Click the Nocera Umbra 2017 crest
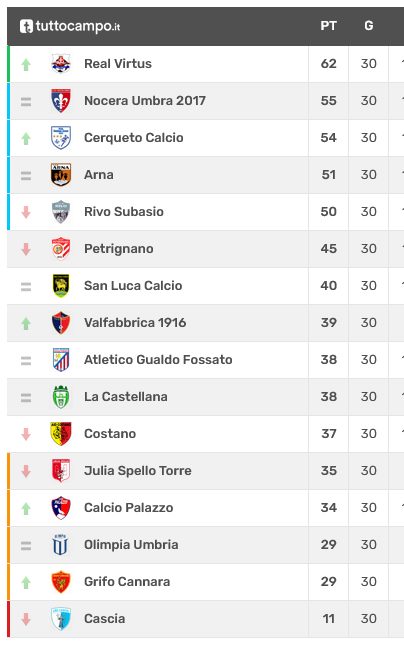 tap(61, 101)
